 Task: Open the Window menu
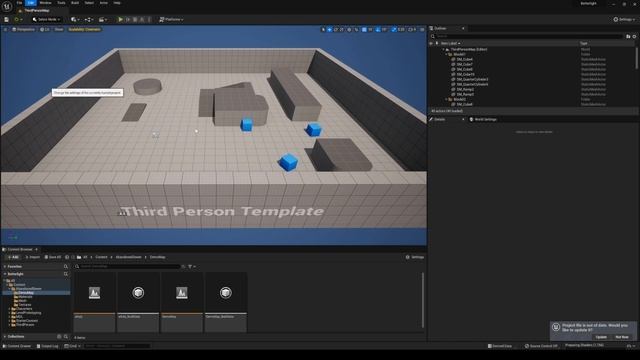[x=46, y=3]
